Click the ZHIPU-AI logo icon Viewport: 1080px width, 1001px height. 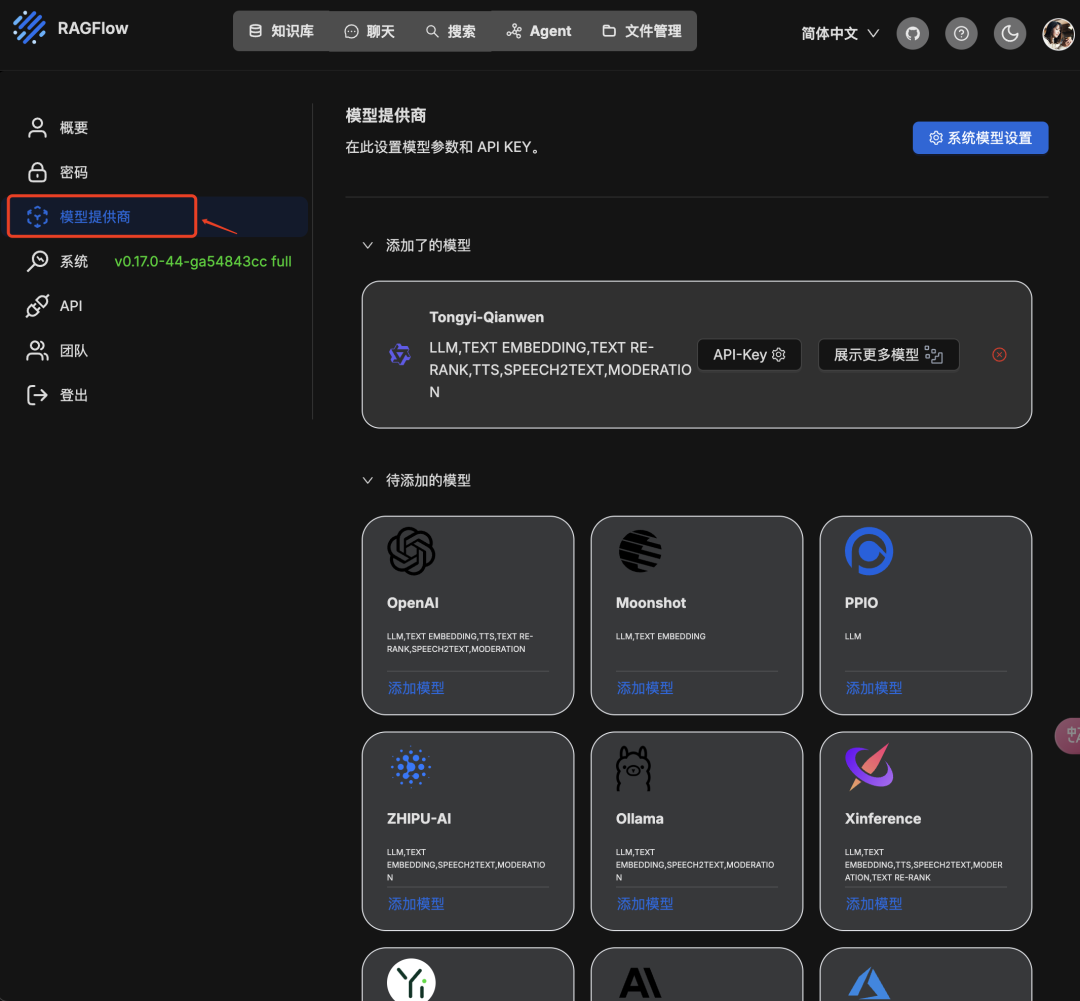[411, 767]
